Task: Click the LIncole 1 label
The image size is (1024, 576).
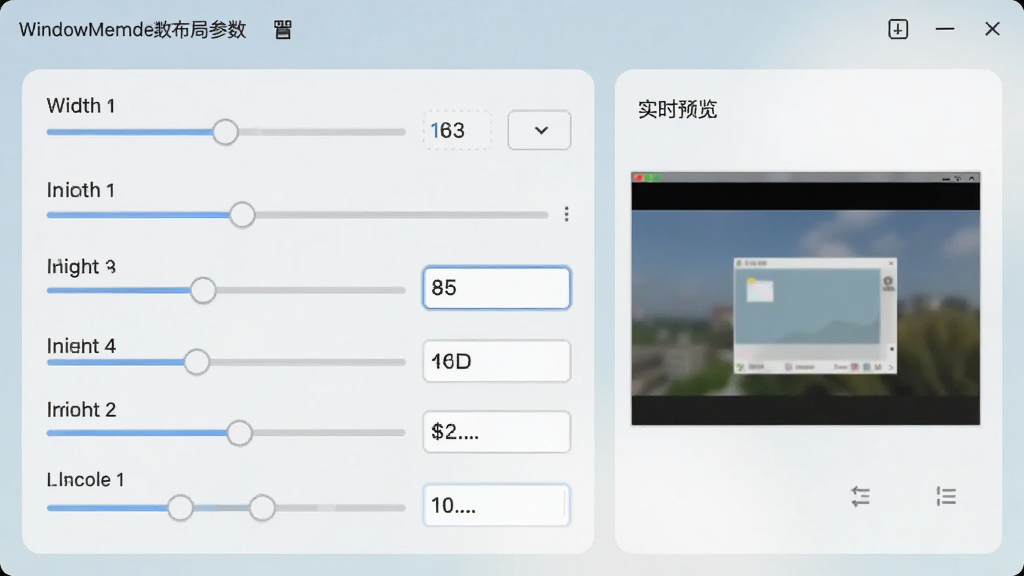Action: tap(86, 480)
